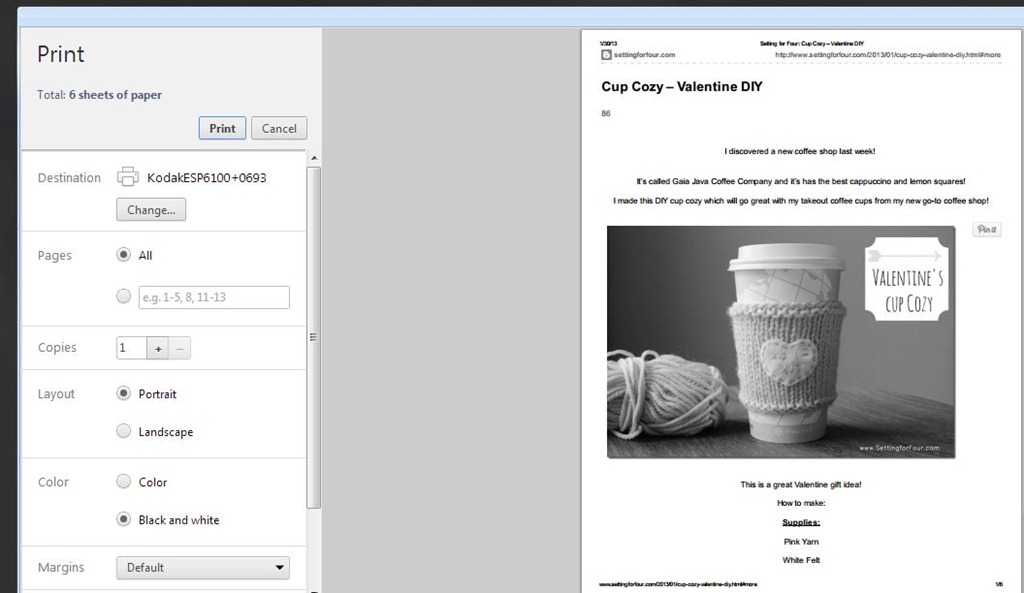Click the 'Total: 6 sheets of paper' text
The height and width of the screenshot is (593, 1024).
coord(99,95)
